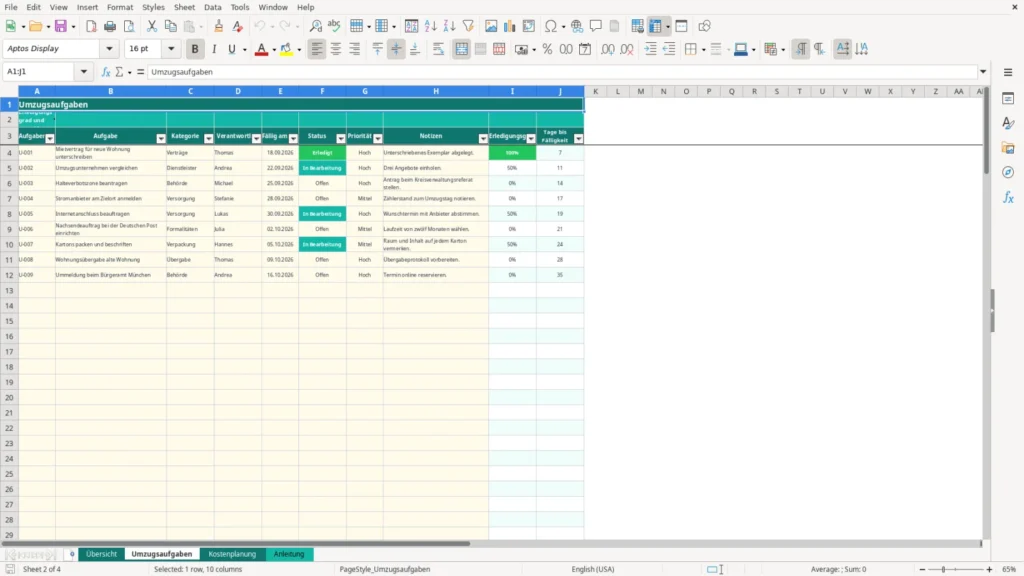Open filter dropdown for Notizen column
Screen dimensions: 1024x576
click(483, 138)
